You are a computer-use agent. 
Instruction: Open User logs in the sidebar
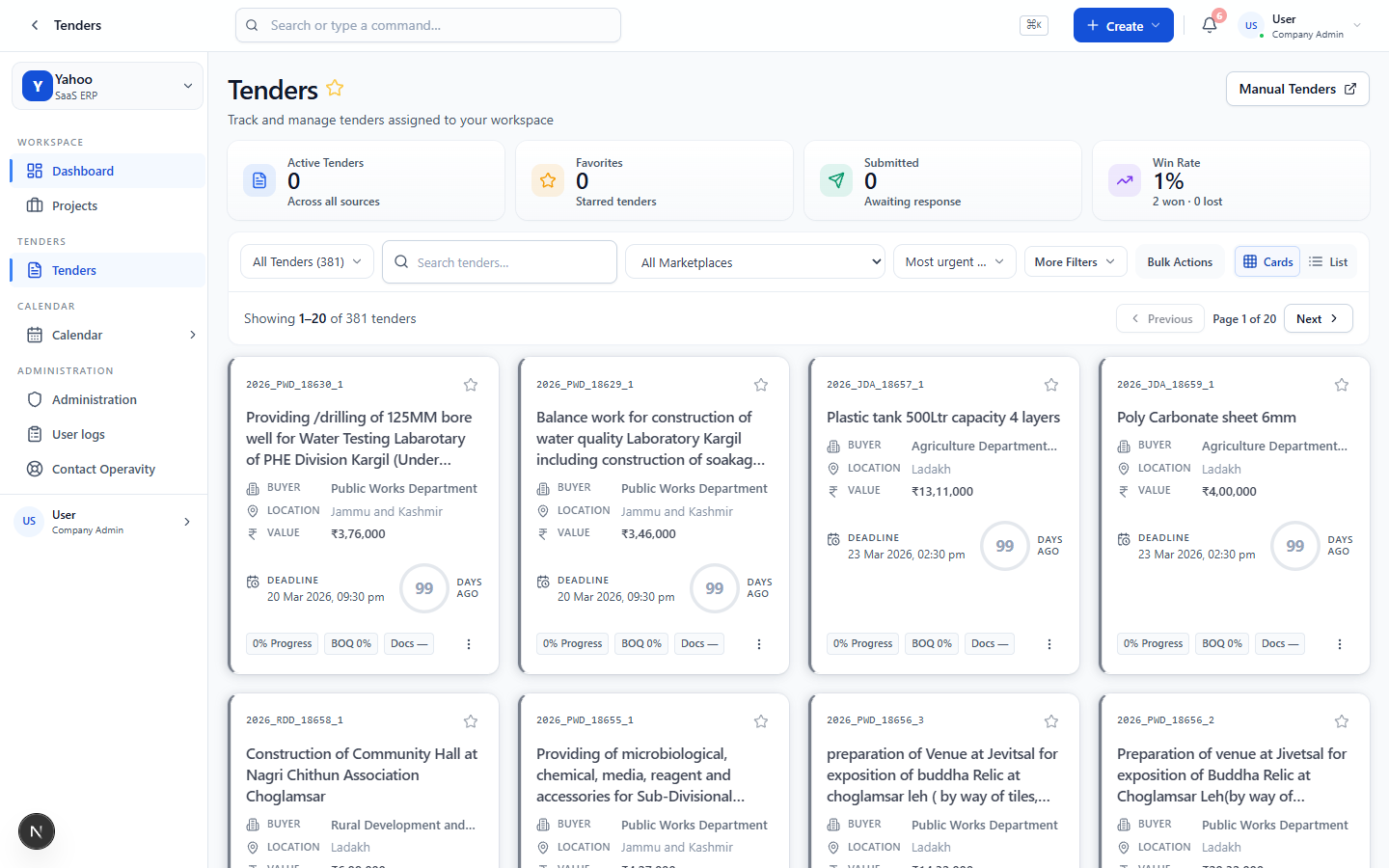(108, 434)
